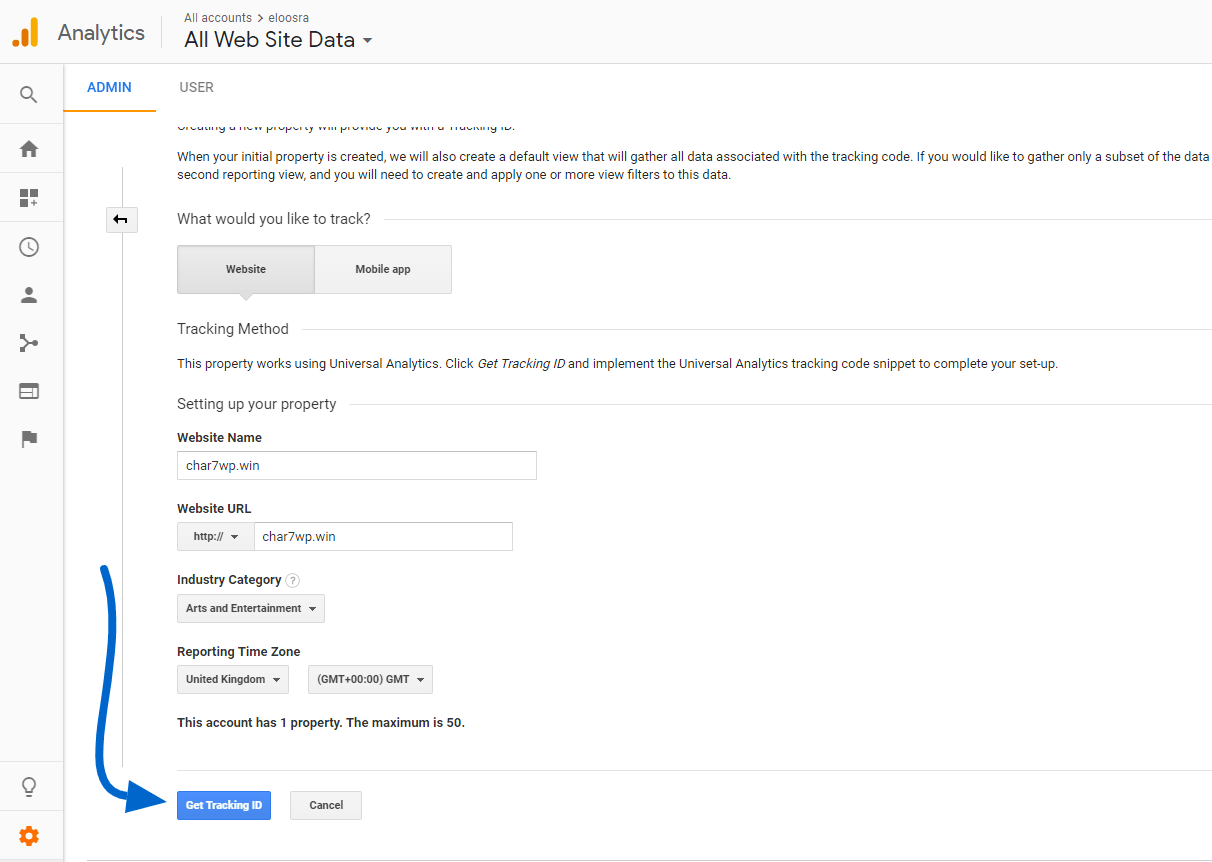Viewport: 1212px width, 862px height.
Task: Open the http:// protocol dropdown
Action: tap(214, 536)
